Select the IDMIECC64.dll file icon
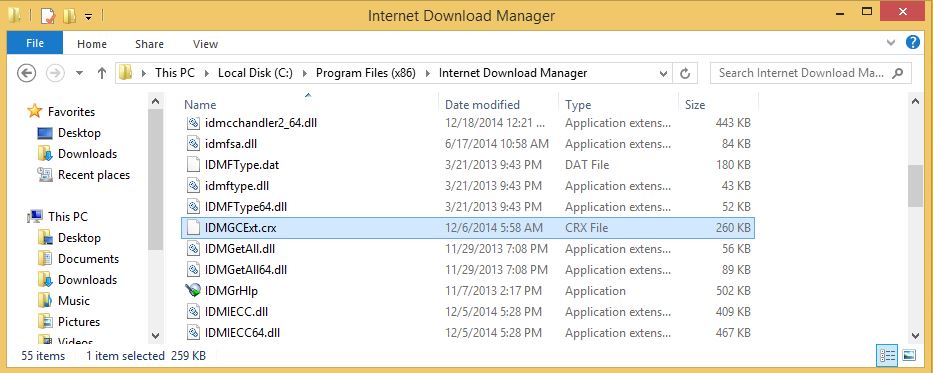 pos(192,333)
